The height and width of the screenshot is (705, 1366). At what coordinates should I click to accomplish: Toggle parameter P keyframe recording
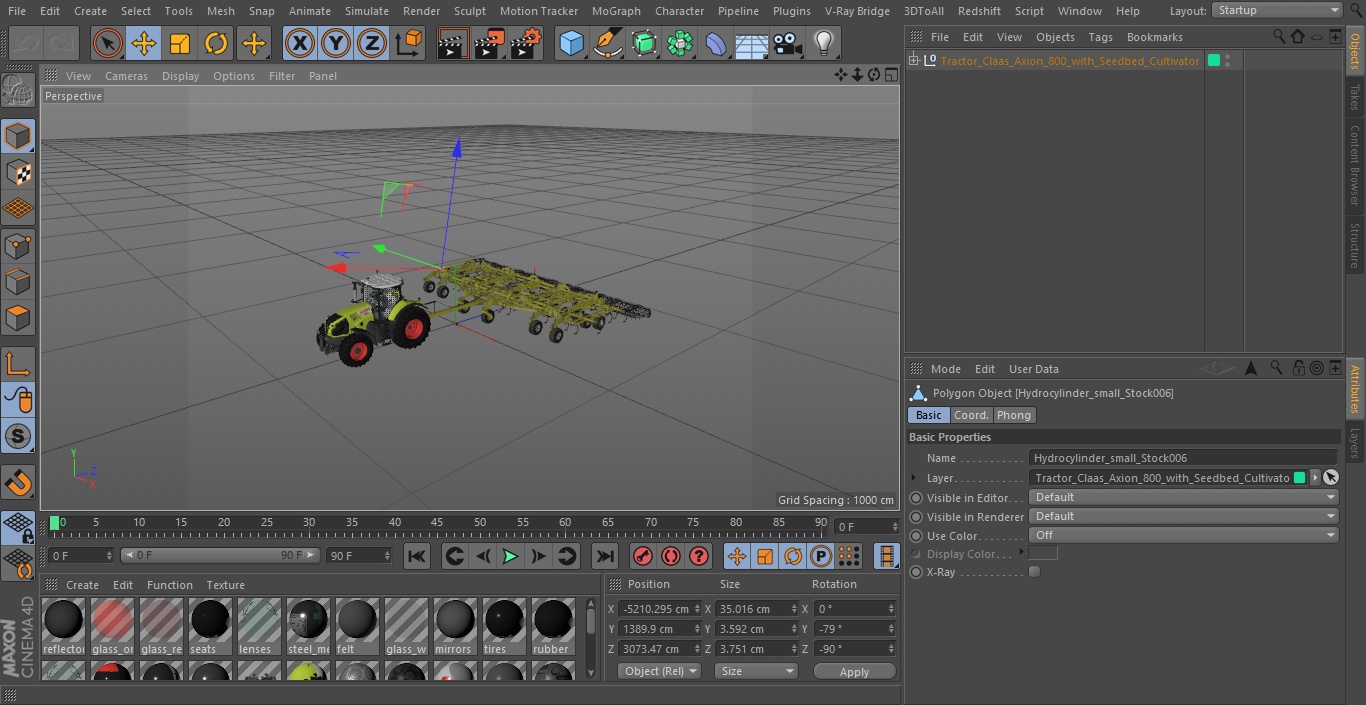click(x=821, y=556)
